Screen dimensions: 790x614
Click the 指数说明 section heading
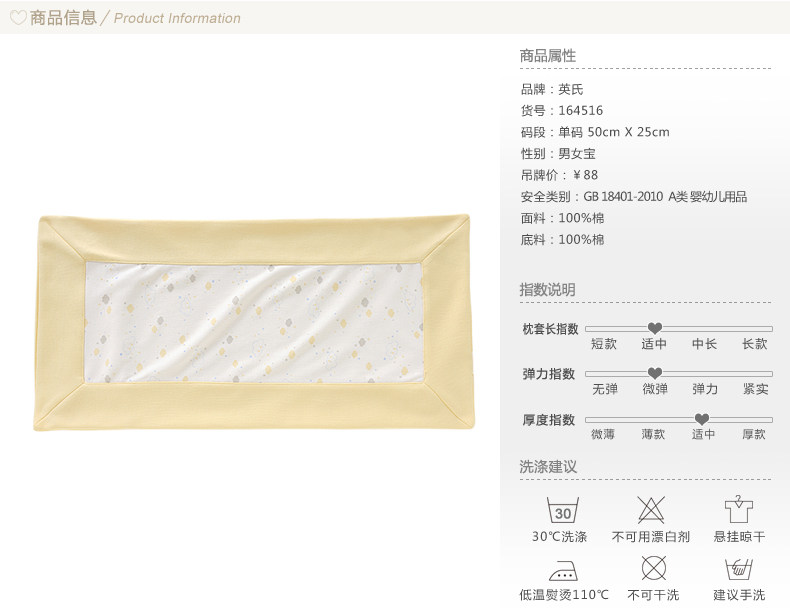click(548, 290)
